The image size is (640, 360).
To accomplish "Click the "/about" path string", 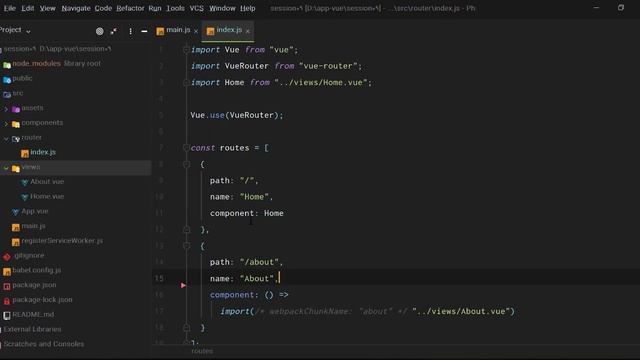I will click(x=259, y=262).
